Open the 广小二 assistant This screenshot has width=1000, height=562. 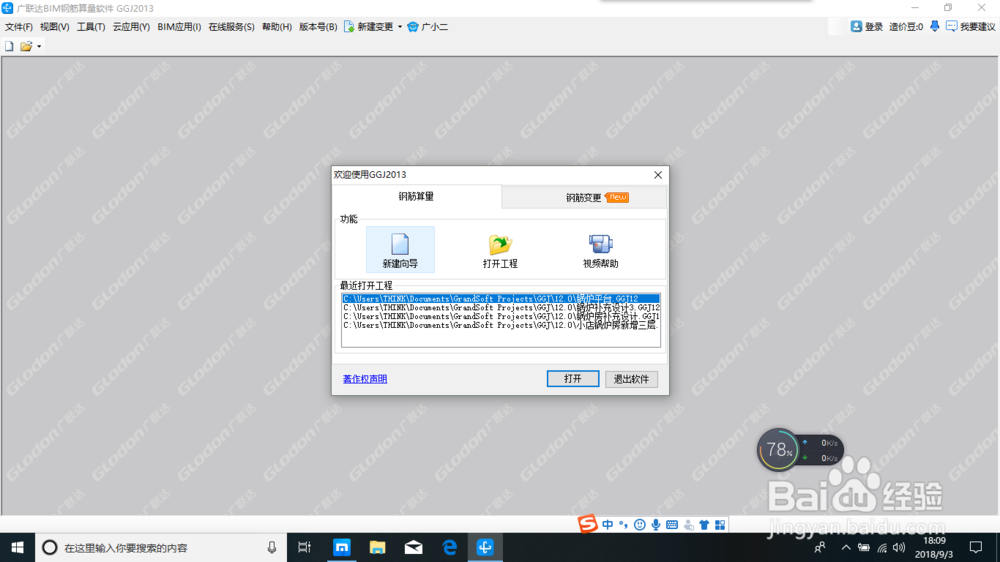(427, 27)
